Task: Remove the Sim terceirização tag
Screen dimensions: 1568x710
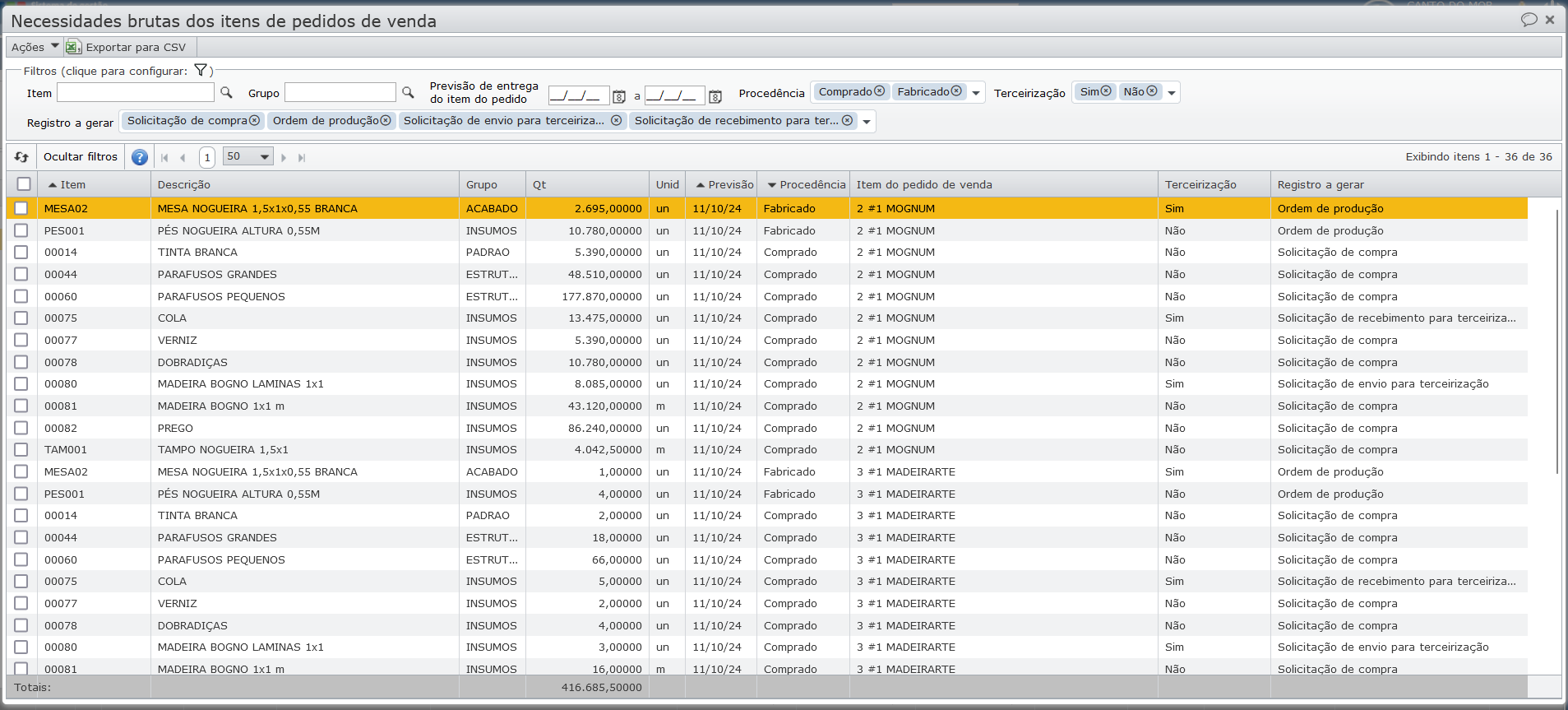Action: [x=1106, y=91]
